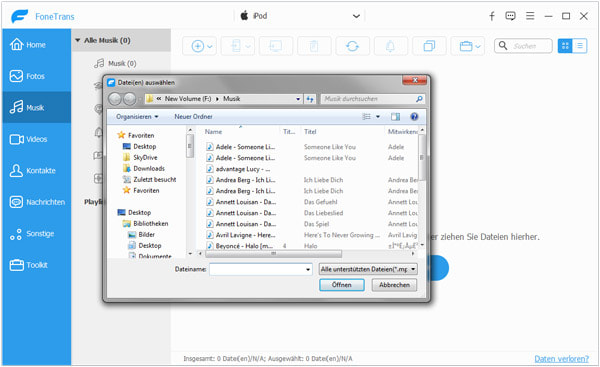Toggle the preview pane icon in dialog

tap(395, 116)
